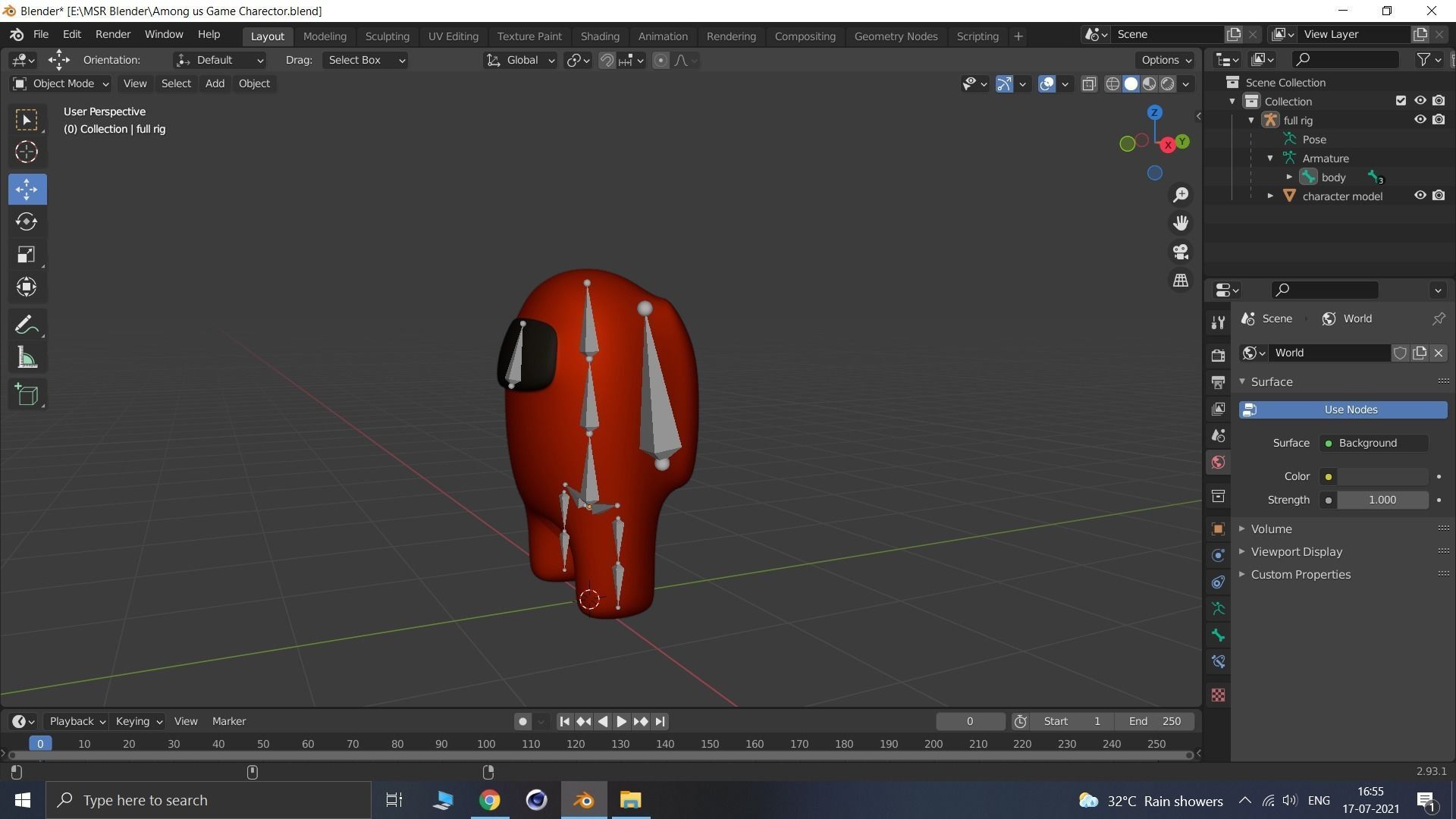This screenshot has width=1456, height=819.
Task: Collapse the full rig tree item
Action: [1251, 121]
